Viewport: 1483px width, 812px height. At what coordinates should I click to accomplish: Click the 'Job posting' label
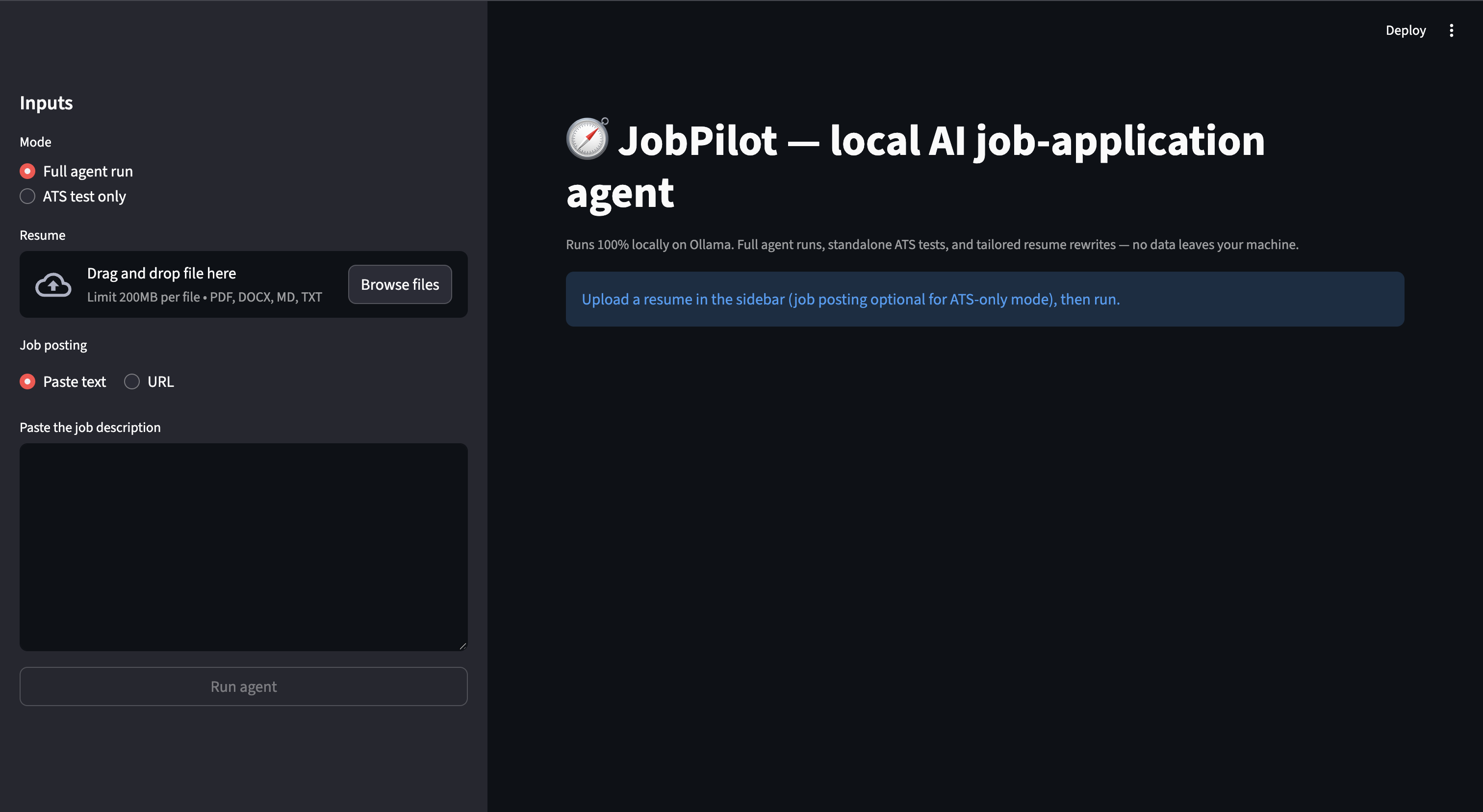(53, 345)
